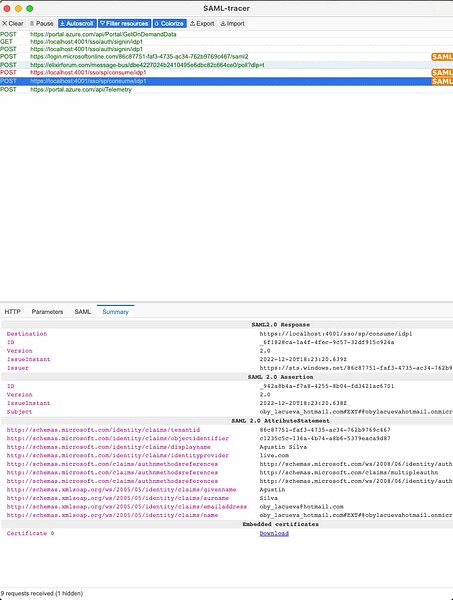Click SAML badge on red consume row
This screenshot has height=600, width=453.
(442, 73)
